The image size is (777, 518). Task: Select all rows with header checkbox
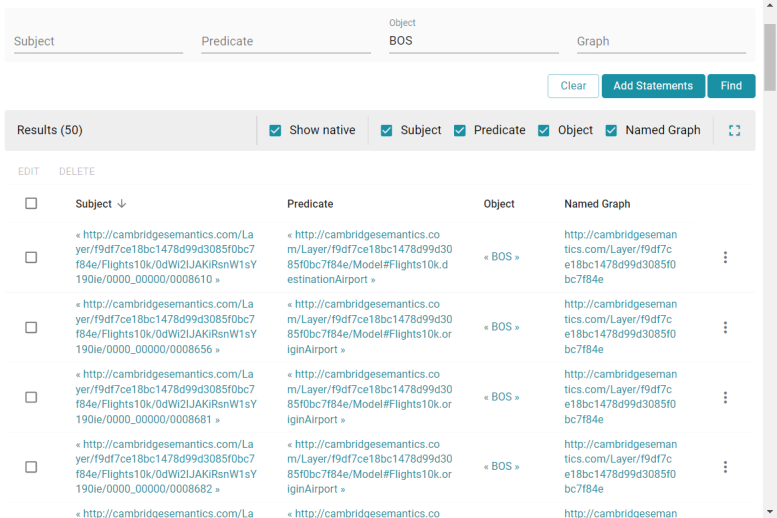[x=31, y=203]
